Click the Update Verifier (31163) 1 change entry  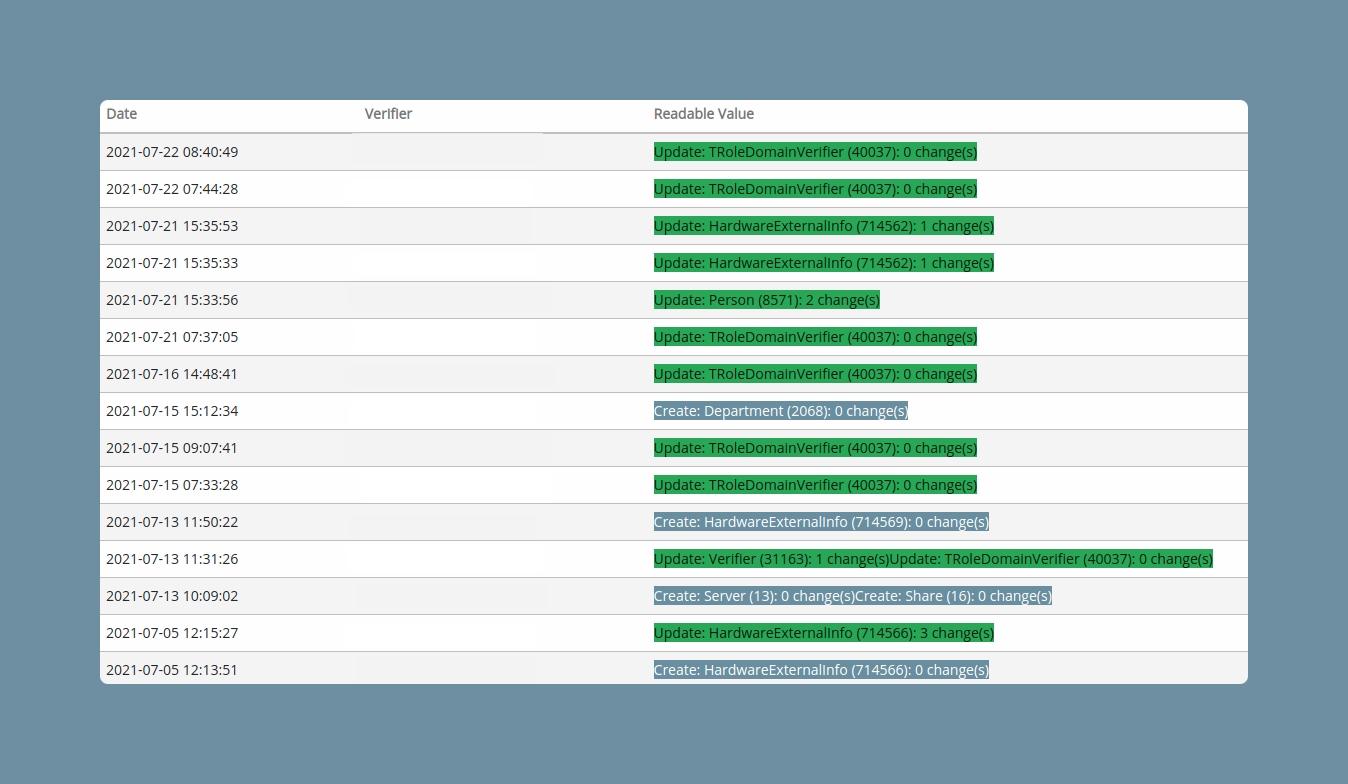(x=772, y=559)
